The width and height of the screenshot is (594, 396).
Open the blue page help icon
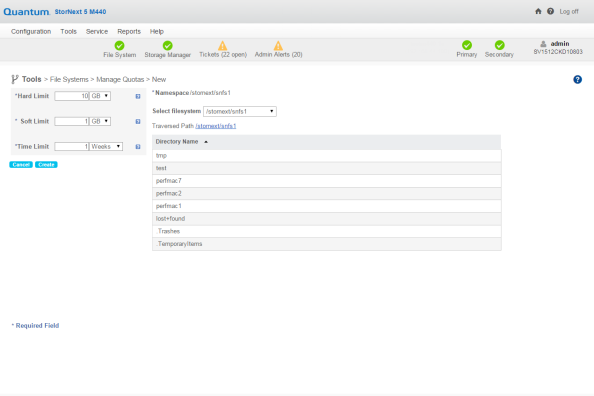pyautogui.click(x=577, y=79)
